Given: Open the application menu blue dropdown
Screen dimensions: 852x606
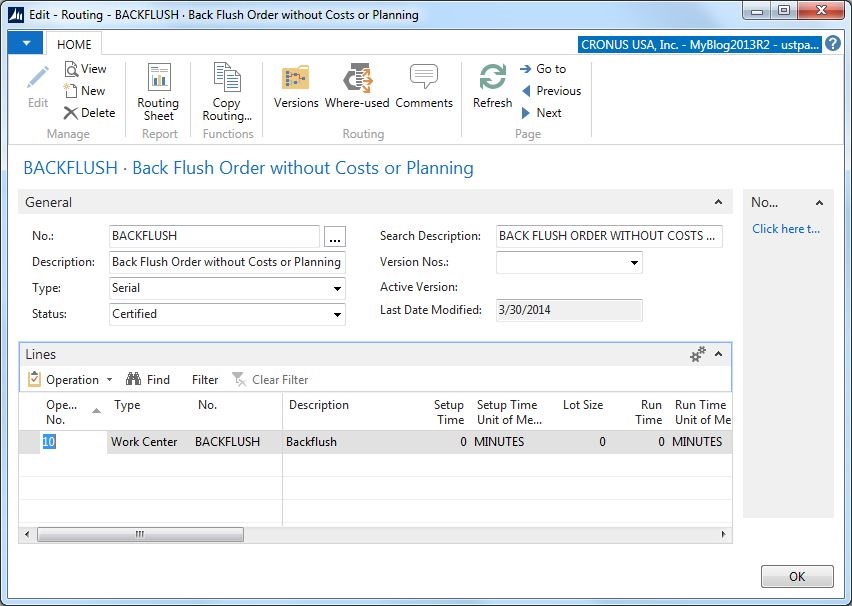Looking at the screenshot, I should [x=26, y=43].
